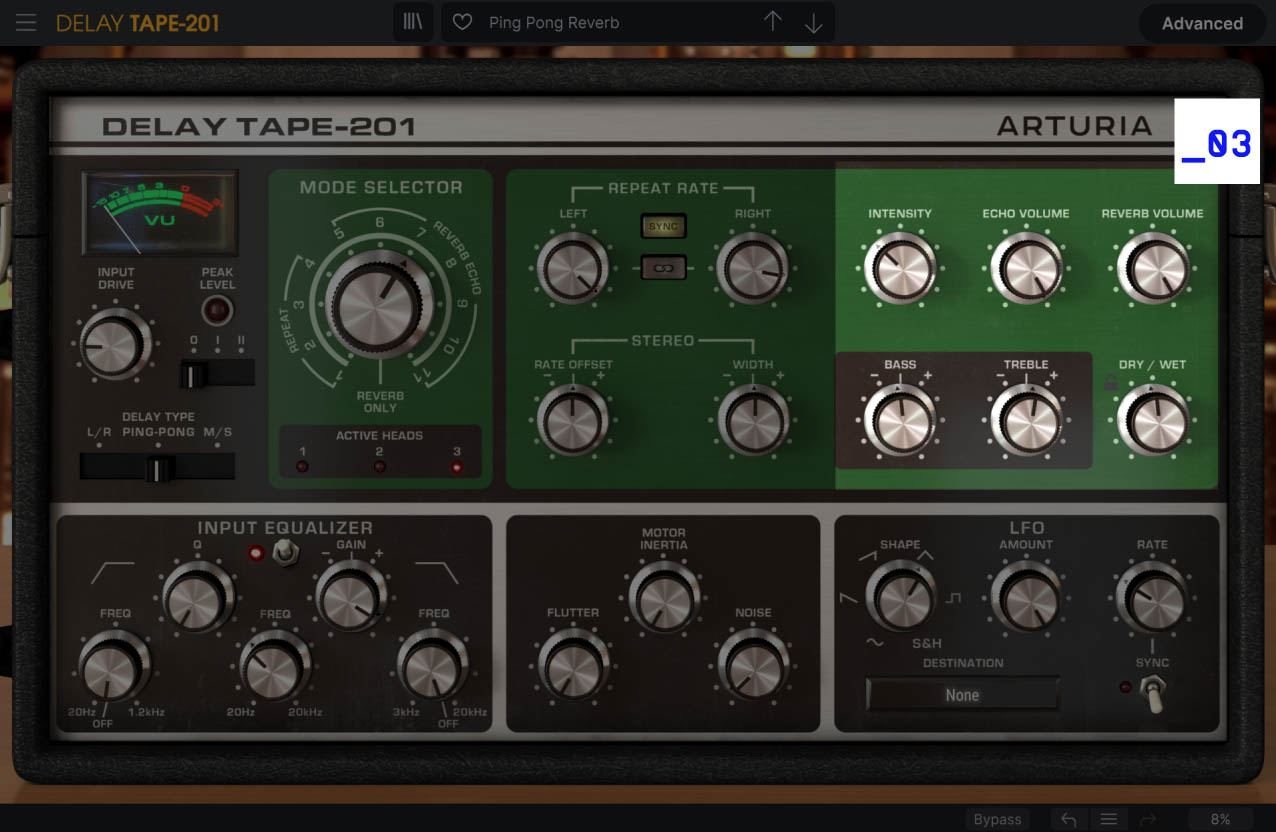The image size is (1276, 832).
Task: Toggle the Dry/Wet lock icon
Action: pyautogui.click(x=1110, y=383)
